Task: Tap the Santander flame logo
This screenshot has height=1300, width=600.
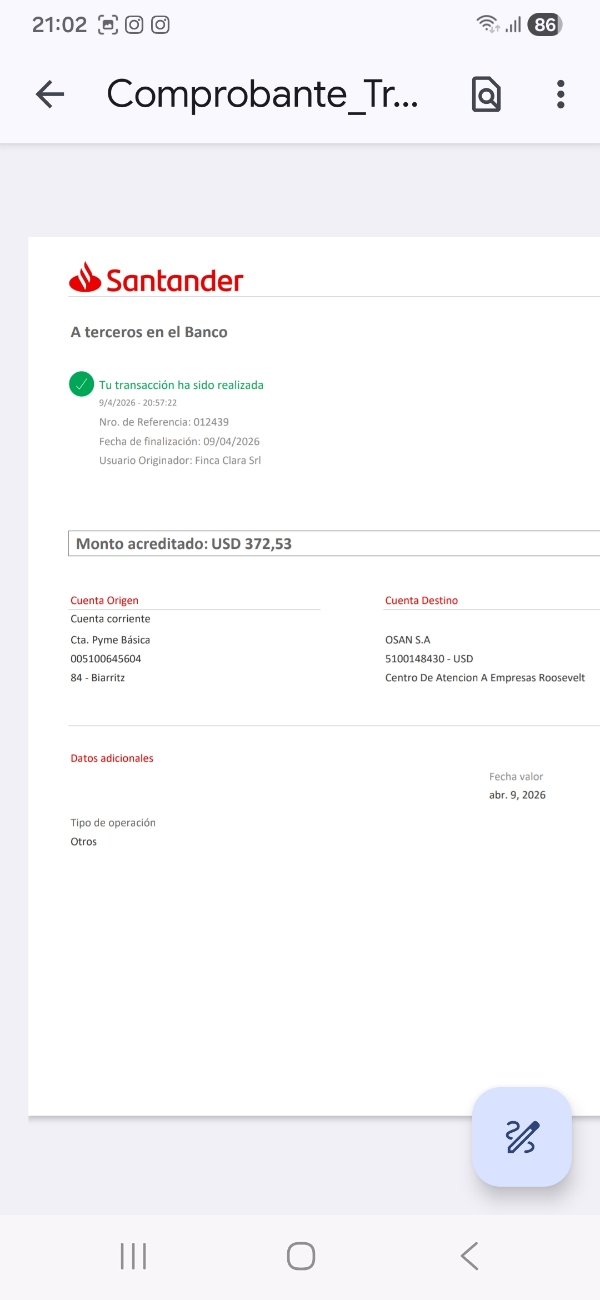Action: coord(85,277)
